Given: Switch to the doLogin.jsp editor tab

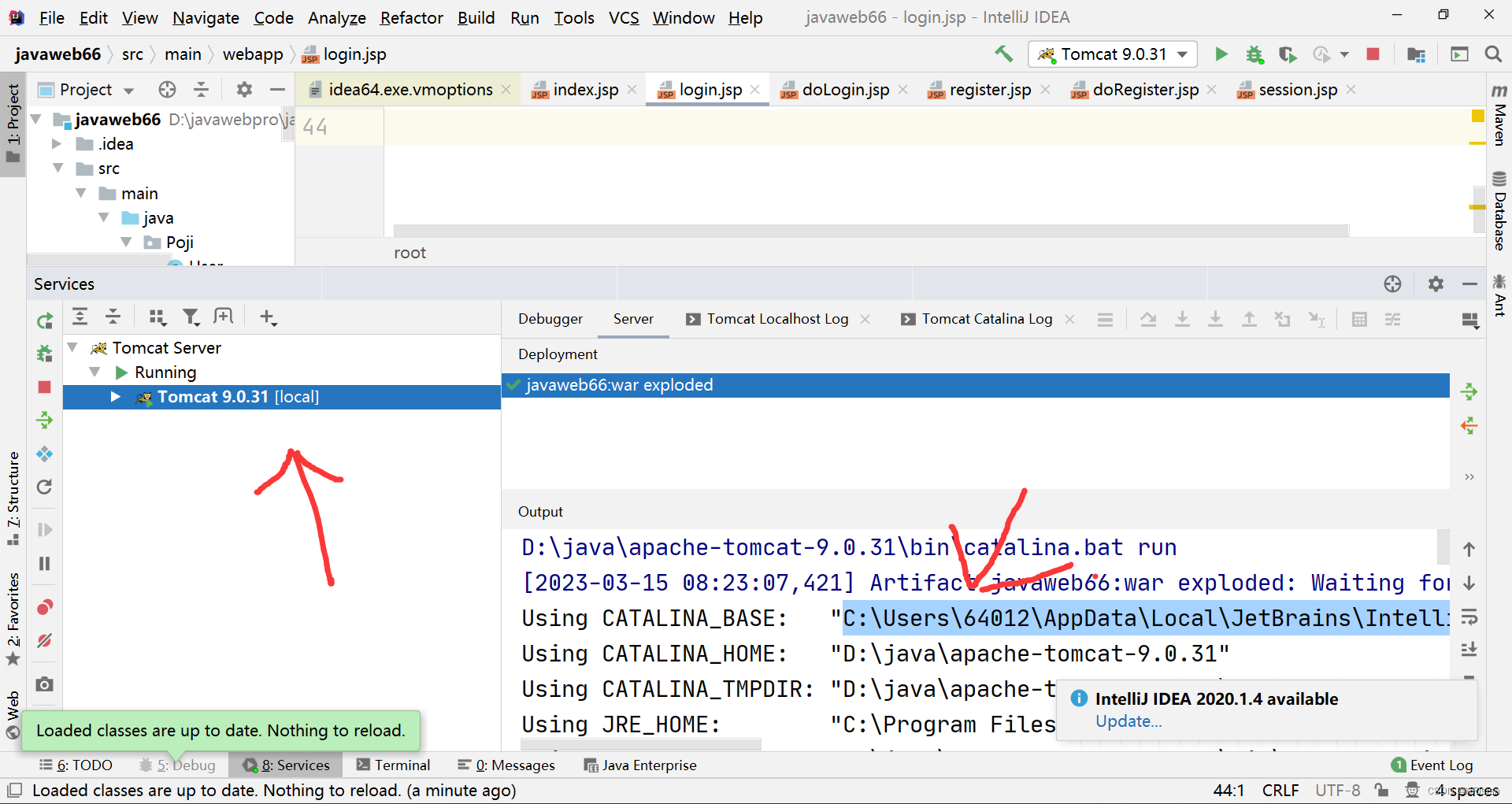Looking at the screenshot, I should coord(846,90).
